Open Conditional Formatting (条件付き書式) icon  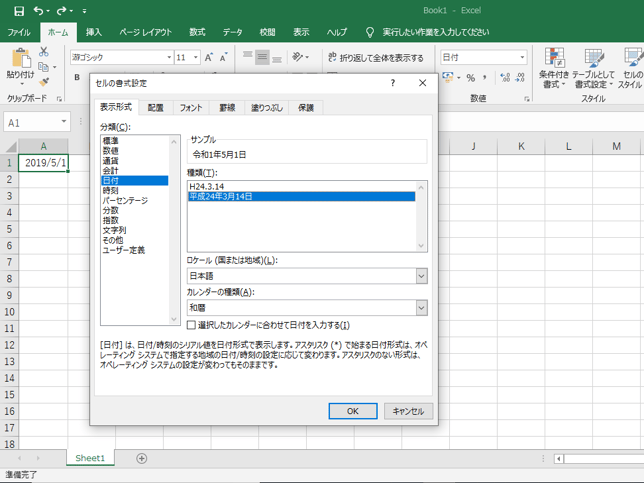click(554, 66)
